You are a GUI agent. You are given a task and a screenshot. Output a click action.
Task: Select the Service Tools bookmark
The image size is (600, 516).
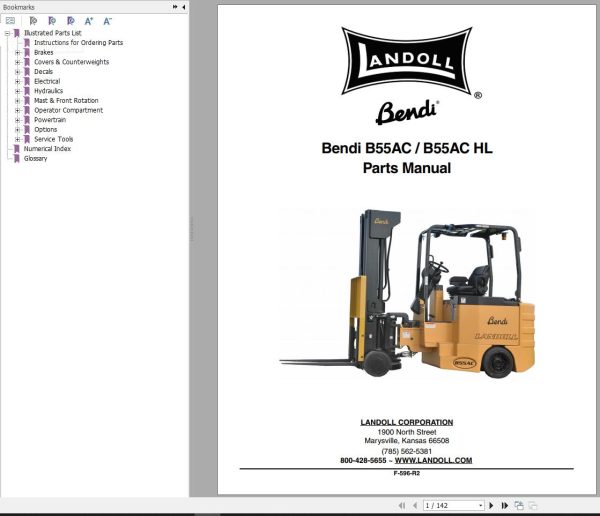(54, 139)
